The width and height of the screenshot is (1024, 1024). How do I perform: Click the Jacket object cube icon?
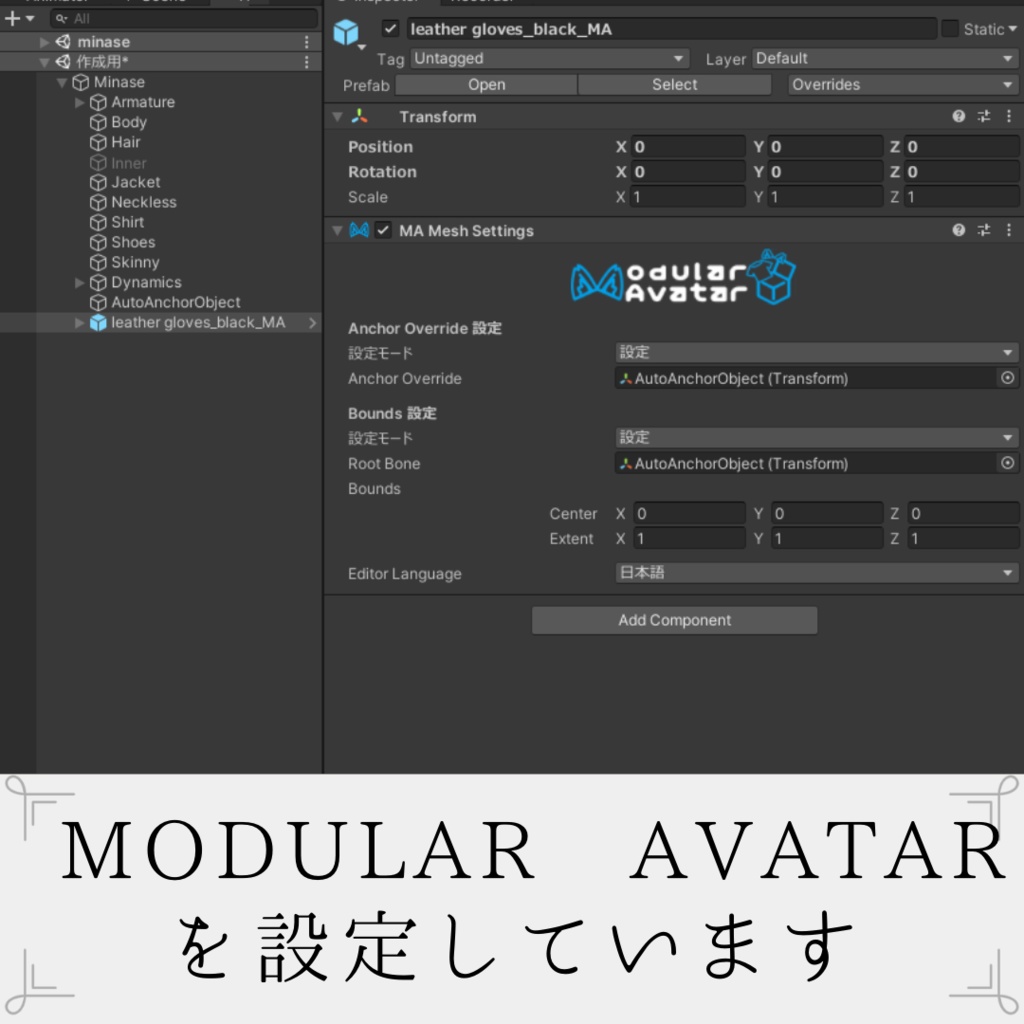click(x=98, y=182)
